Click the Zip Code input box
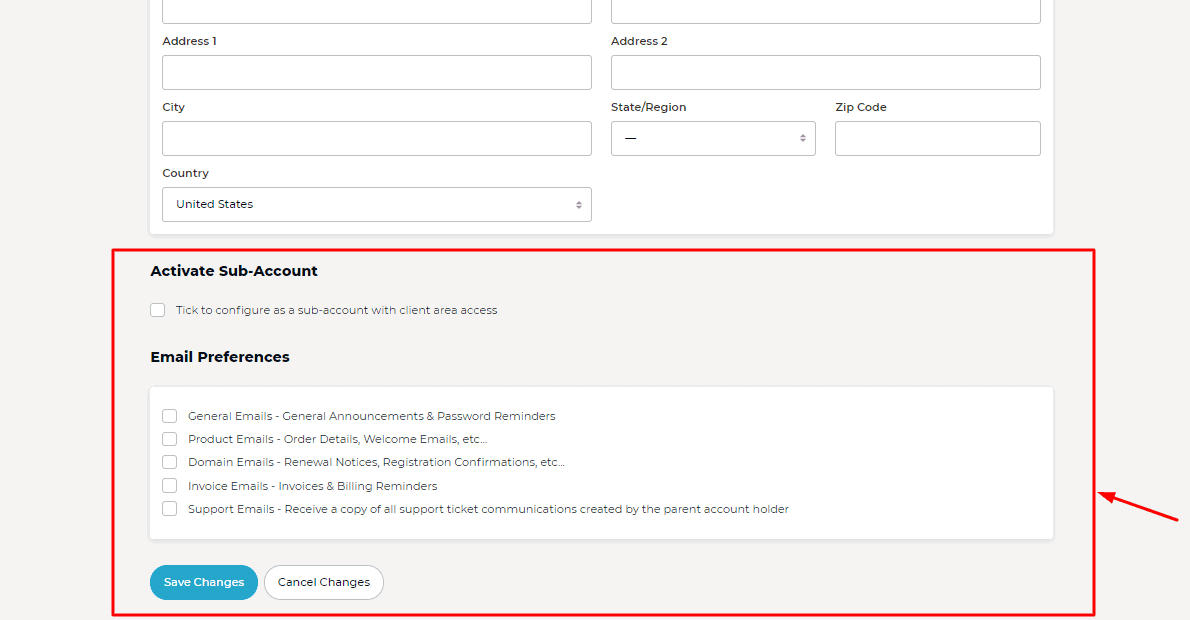The height and width of the screenshot is (620, 1190). coord(937,138)
